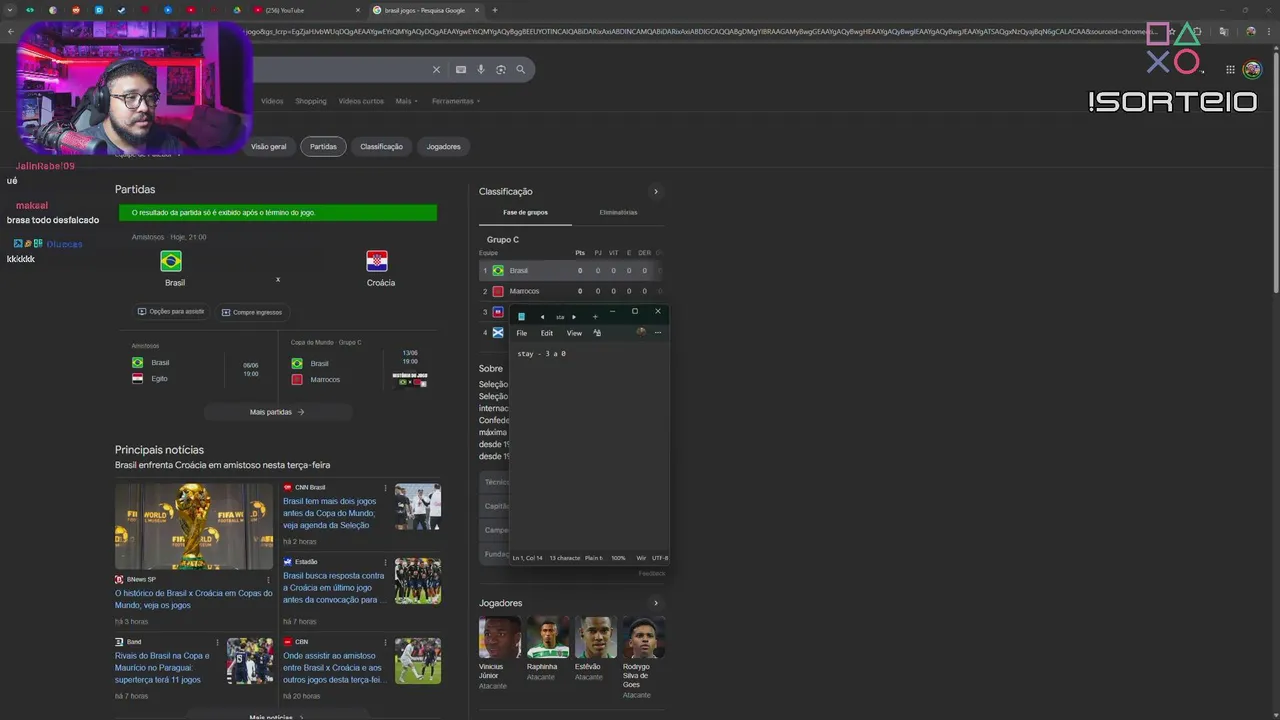Open the tab search dropdown arrow

click(9, 10)
